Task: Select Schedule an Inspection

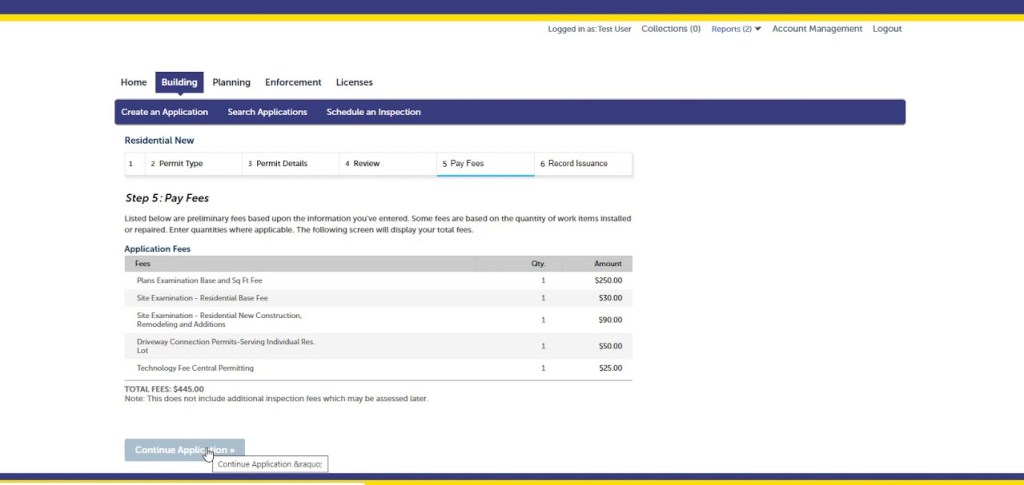Action: pyautogui.click(x=373, y=112)
